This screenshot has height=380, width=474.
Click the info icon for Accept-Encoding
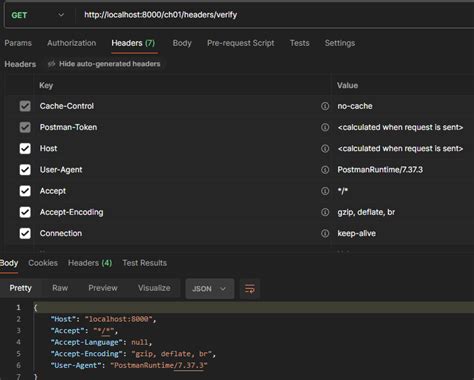325,212
